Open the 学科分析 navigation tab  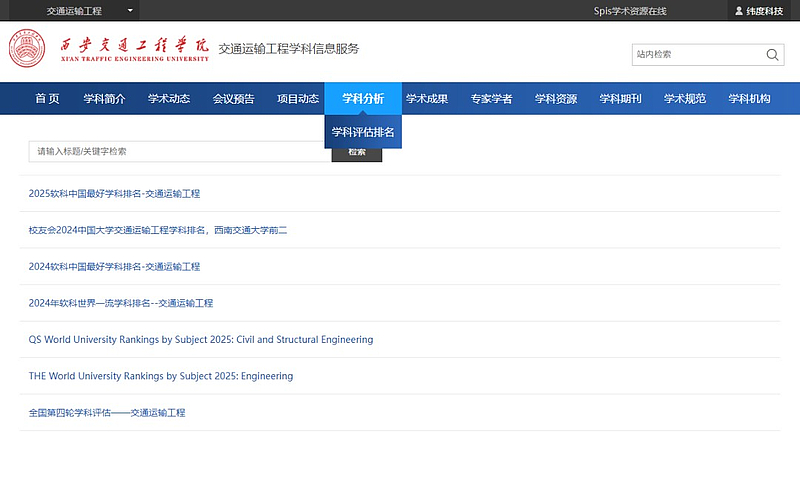click(362, 98)
